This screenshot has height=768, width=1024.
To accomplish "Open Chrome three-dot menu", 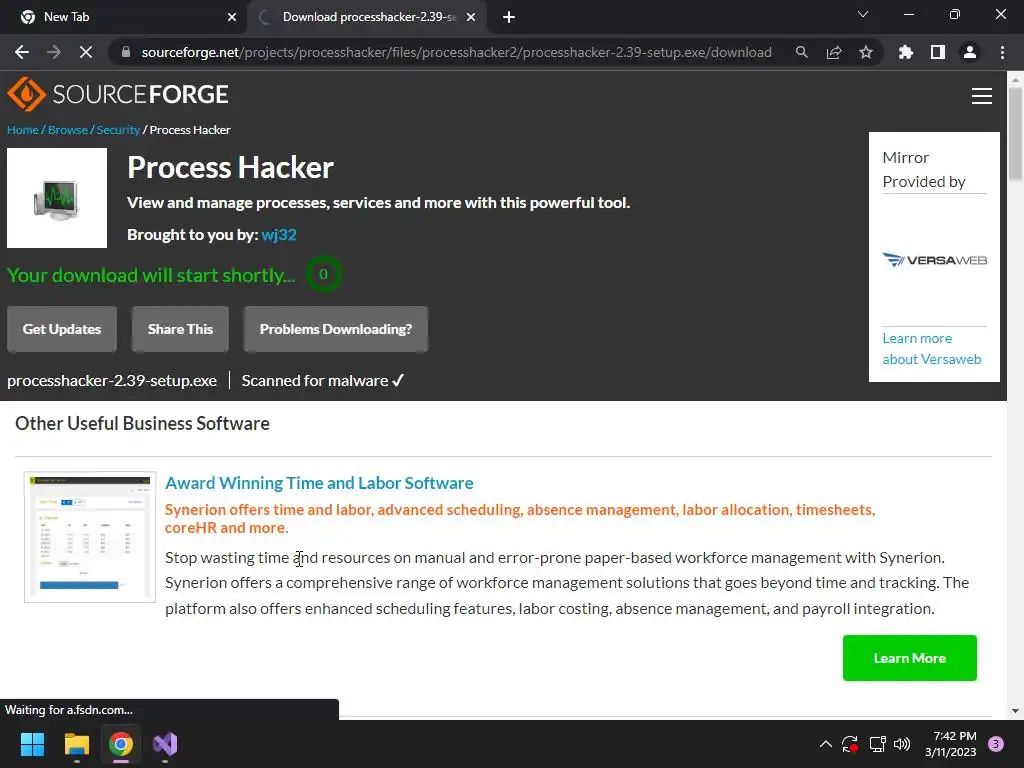I will point(1002,52).
